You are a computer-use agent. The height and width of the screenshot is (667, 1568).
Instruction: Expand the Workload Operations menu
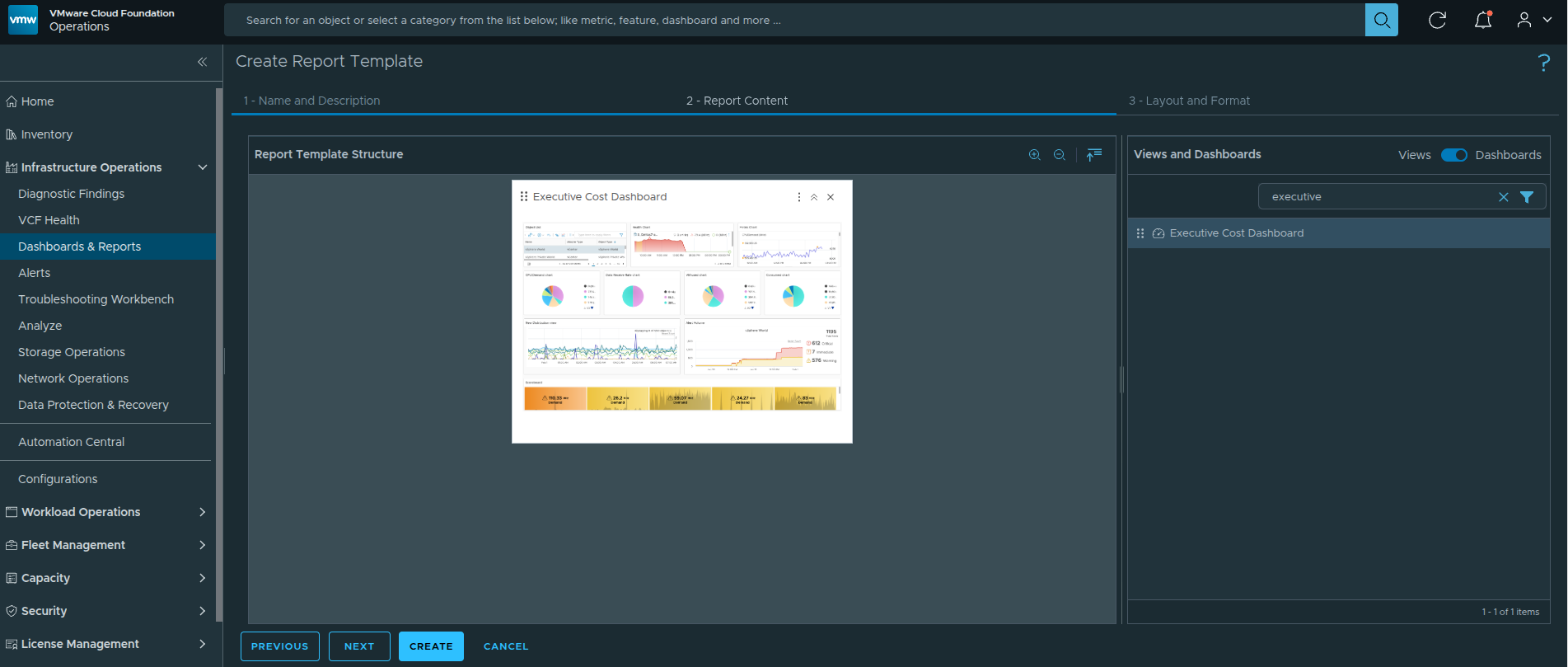pyautogui.click(x=202, y=512)
